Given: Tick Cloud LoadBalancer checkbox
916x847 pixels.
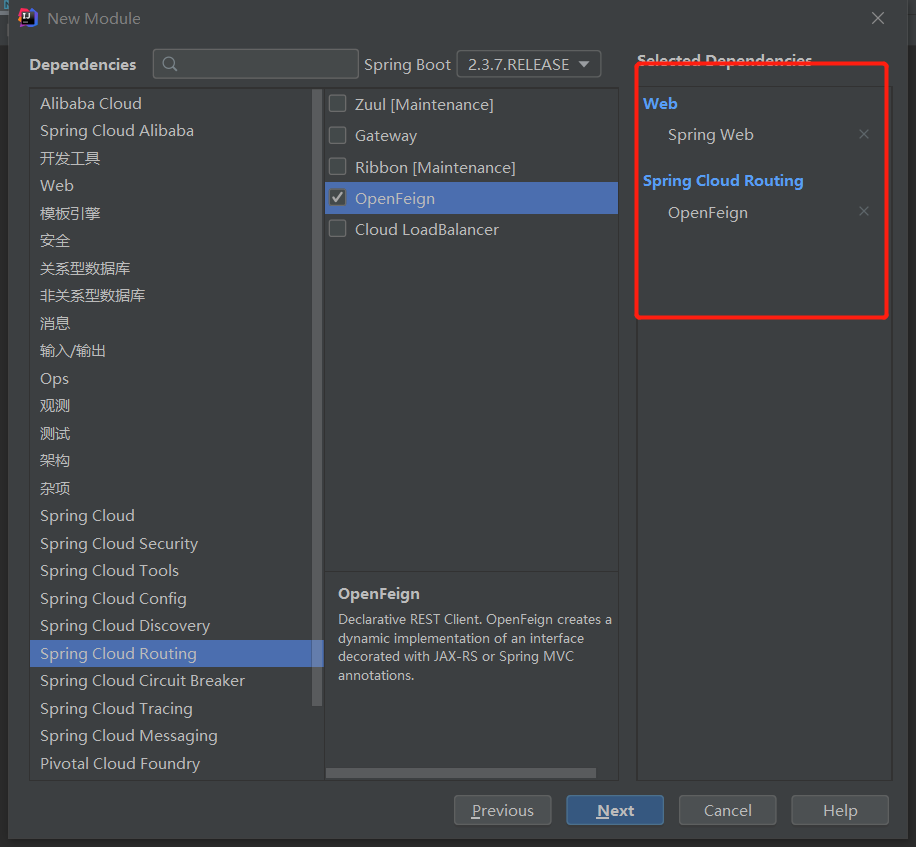Looking at the screenshot, I should click(338, 229).
